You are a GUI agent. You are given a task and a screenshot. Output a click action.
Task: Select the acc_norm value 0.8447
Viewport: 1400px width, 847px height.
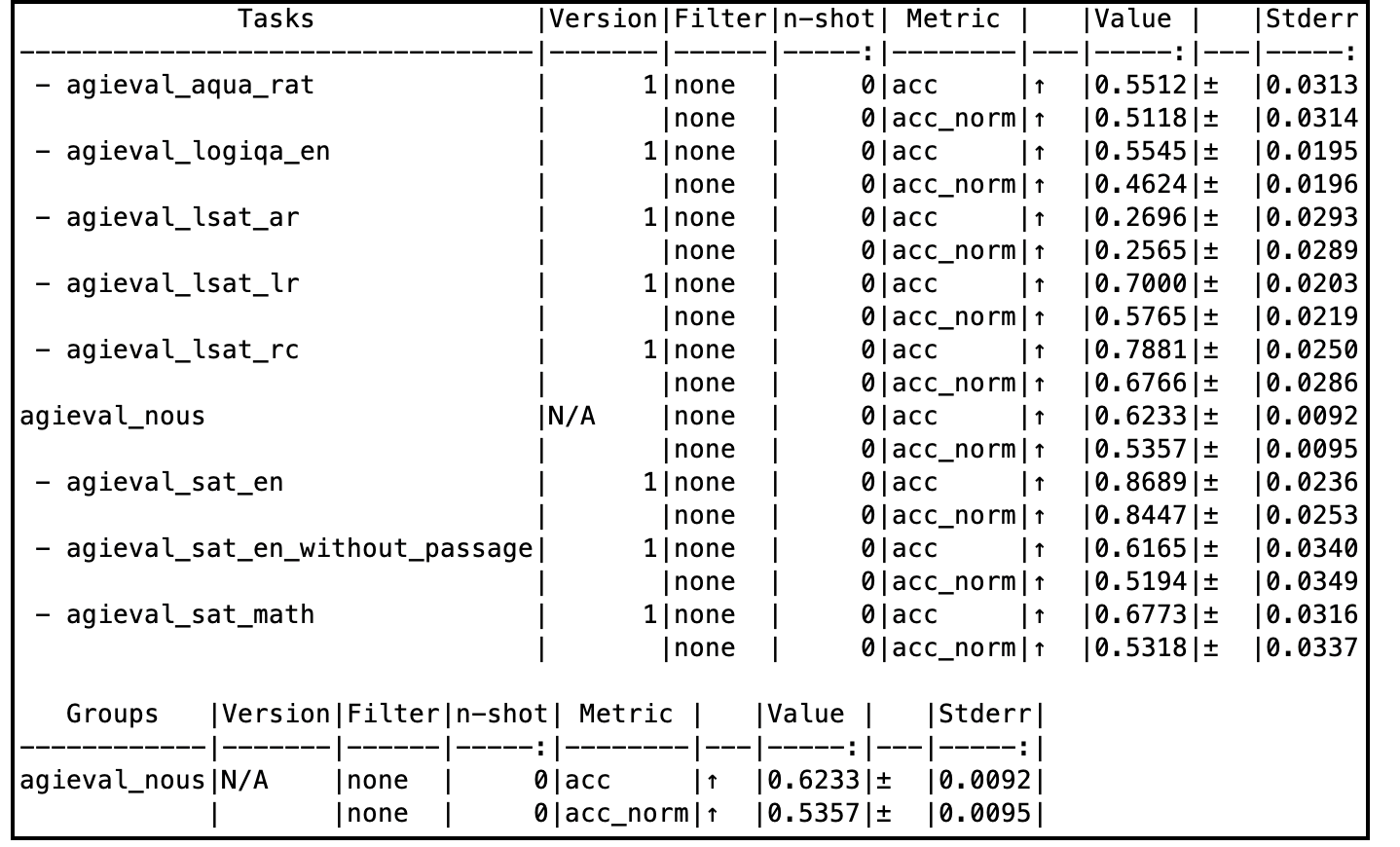point(1141,516)
